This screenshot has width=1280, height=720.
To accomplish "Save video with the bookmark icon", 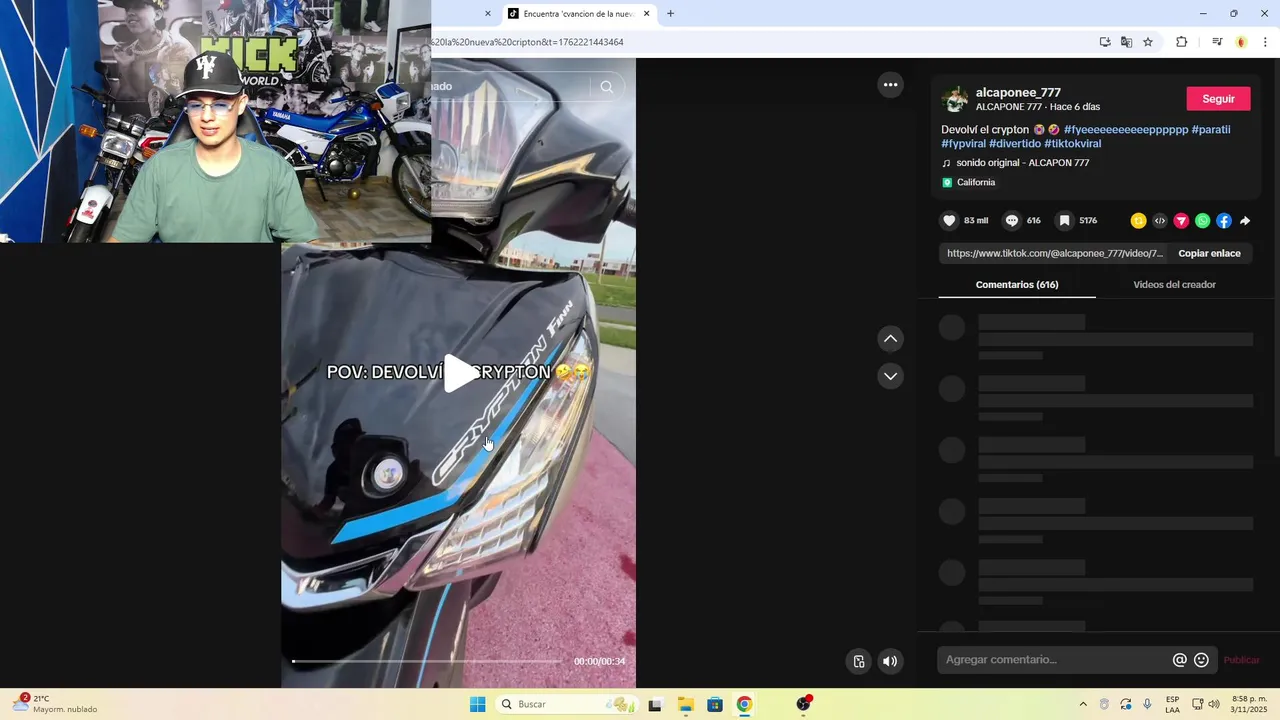I will coord(1065,221).
